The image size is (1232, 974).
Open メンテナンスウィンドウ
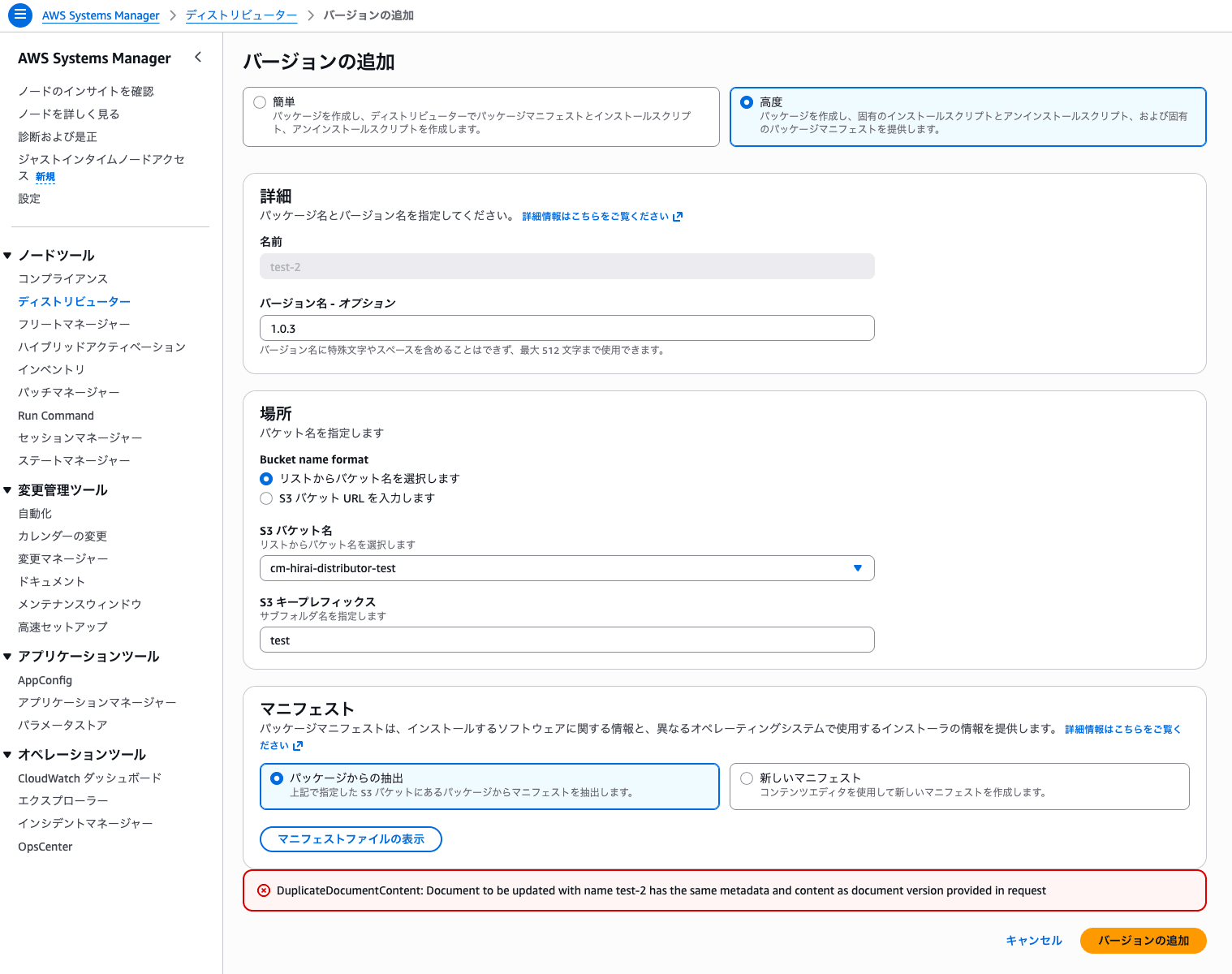80,605
